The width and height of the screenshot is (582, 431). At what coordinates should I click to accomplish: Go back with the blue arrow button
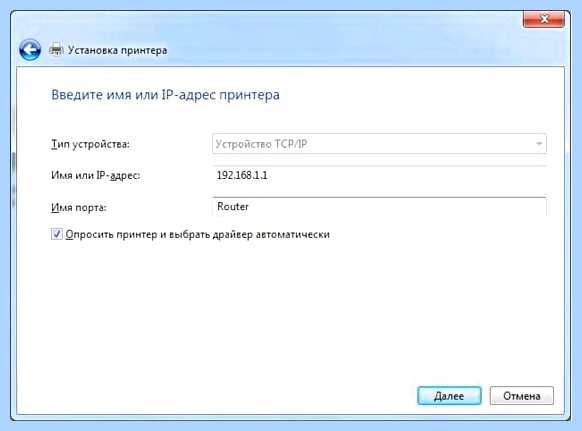(x=30, y=50)
